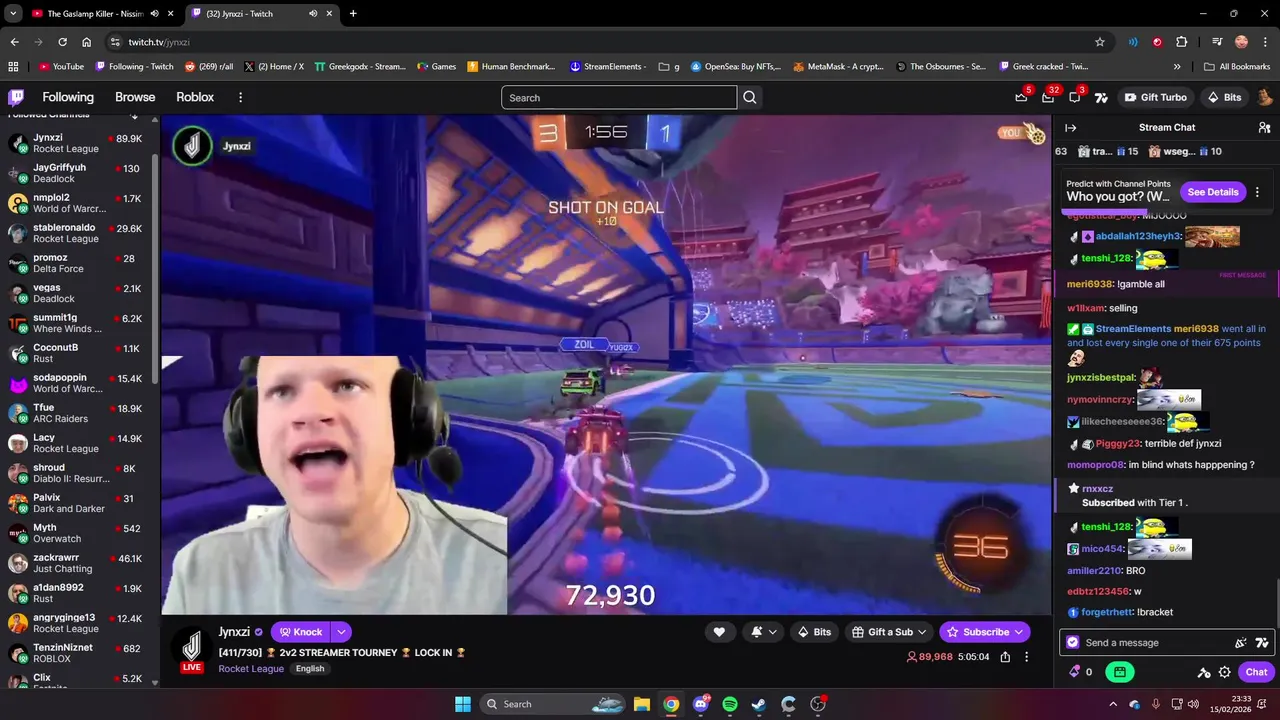Open the profile avatar menu

click(x=1265, y=97)
